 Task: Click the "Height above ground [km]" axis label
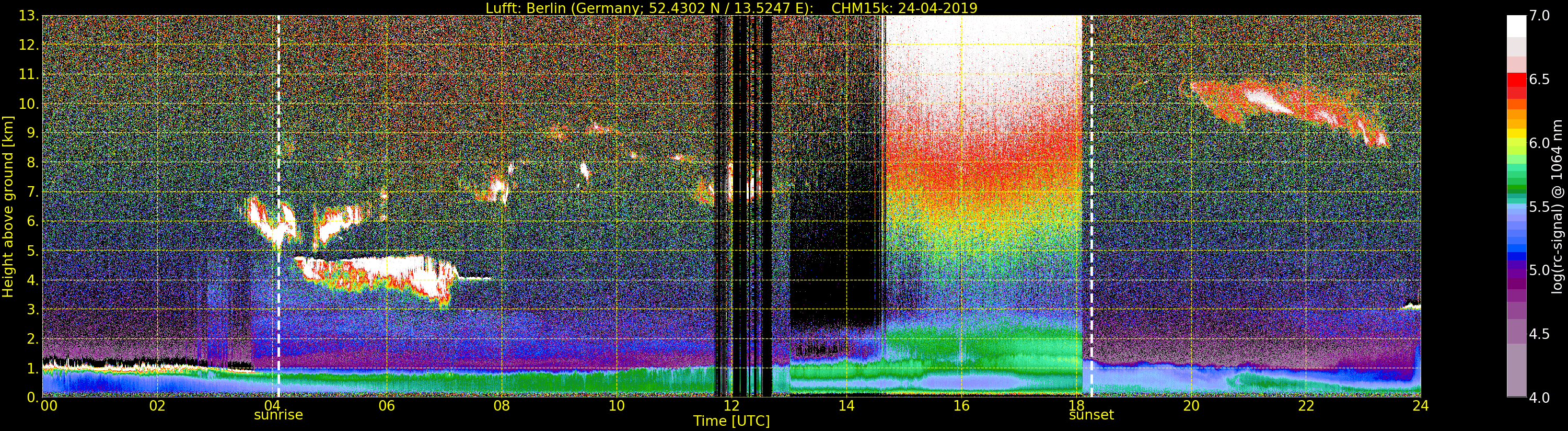click(x=8, y=206)
